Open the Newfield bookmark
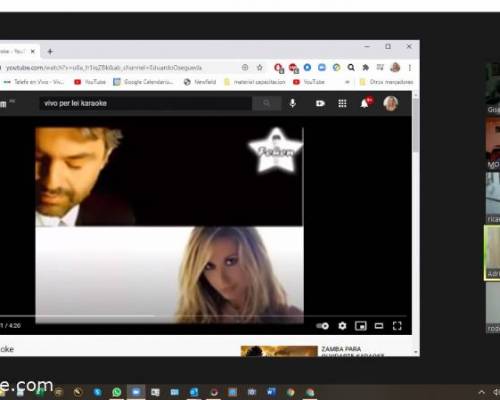This screenshot has height=400, width=500. point(200,82)
